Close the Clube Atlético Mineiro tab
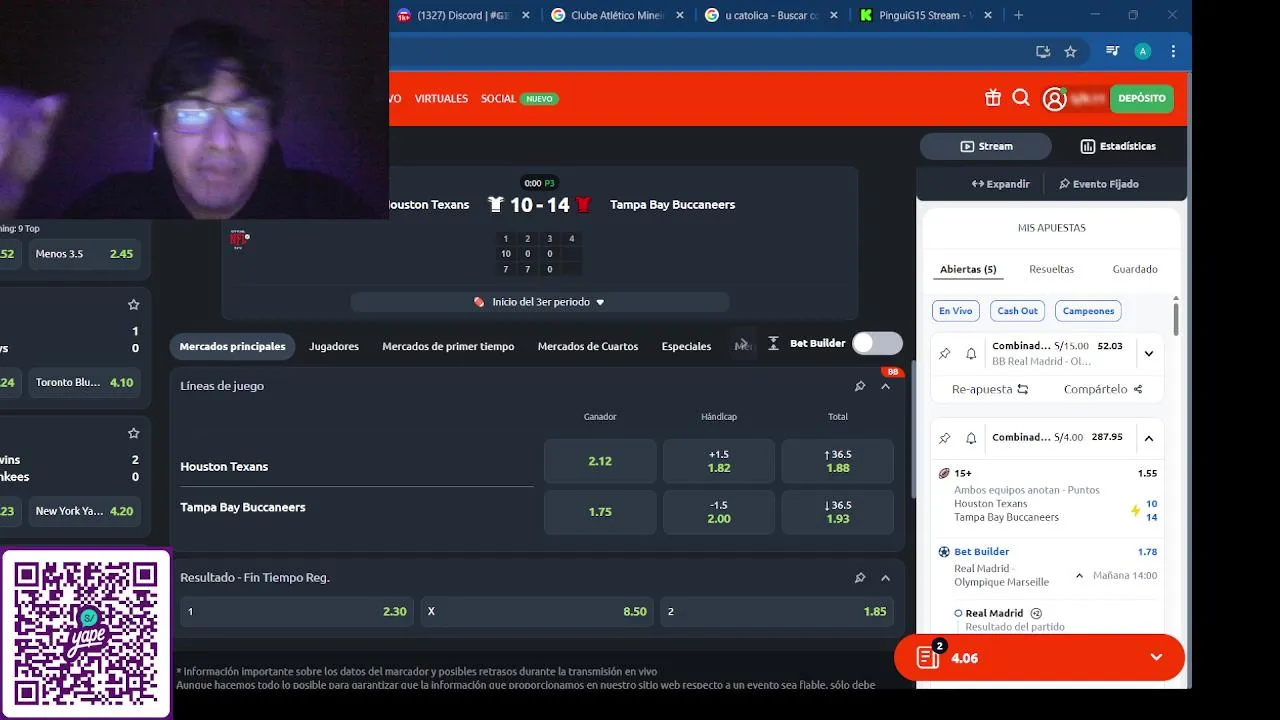The width and height of the screenshot is (1280, 720). click(680, 15)
